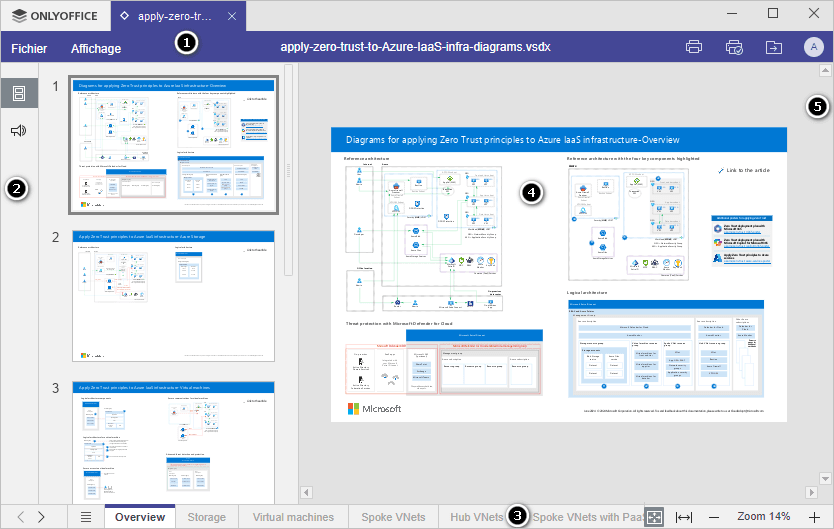
Task: Click the ONLYOFFICE home logo
Action: point(55,16)
